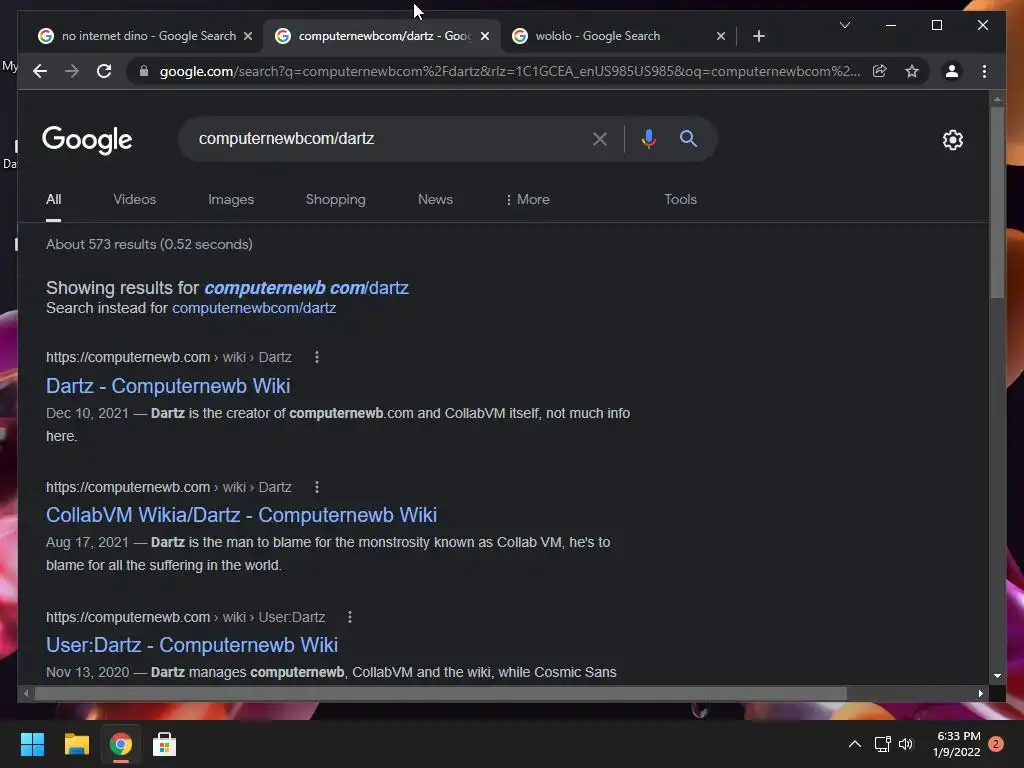Image resolution: width=1024 pixels, height=768 pixels.
Task: View site info via the lock icon
Action: [144, 71]
